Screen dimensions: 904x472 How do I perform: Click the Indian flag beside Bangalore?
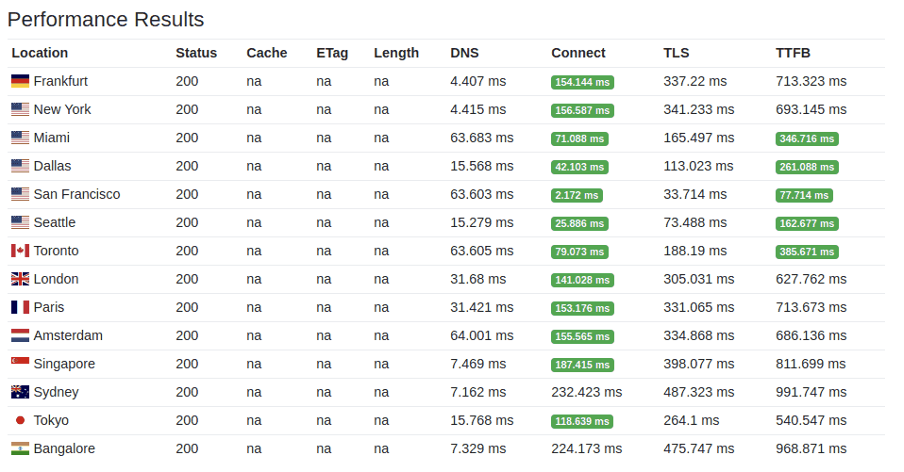(20, 449)
